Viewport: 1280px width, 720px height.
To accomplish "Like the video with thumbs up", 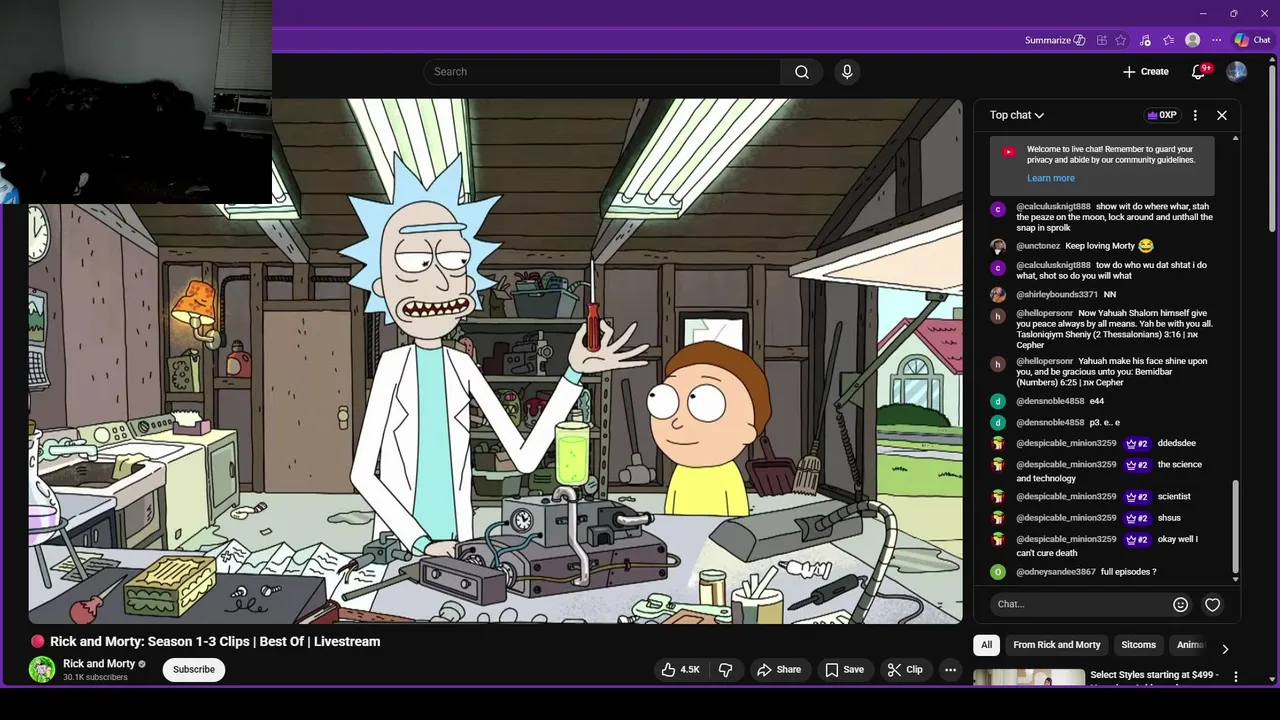I will (680, 670).
